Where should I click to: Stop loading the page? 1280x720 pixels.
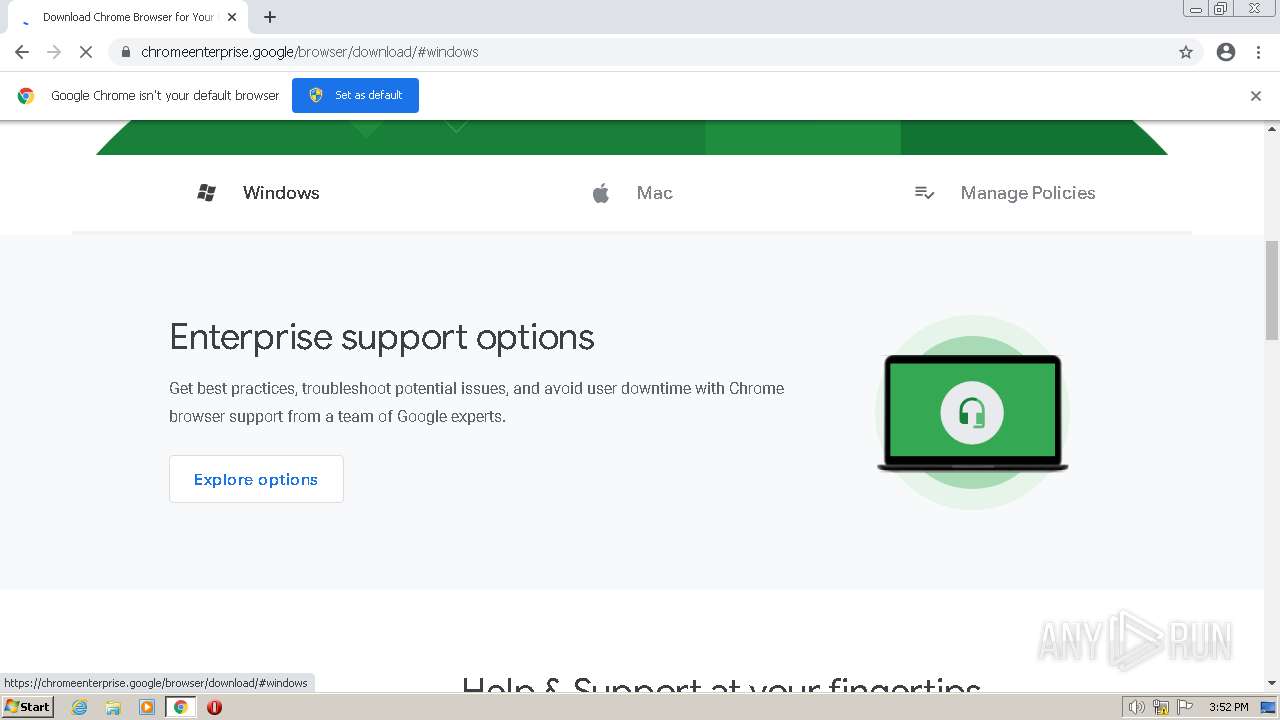coord(86,52)
